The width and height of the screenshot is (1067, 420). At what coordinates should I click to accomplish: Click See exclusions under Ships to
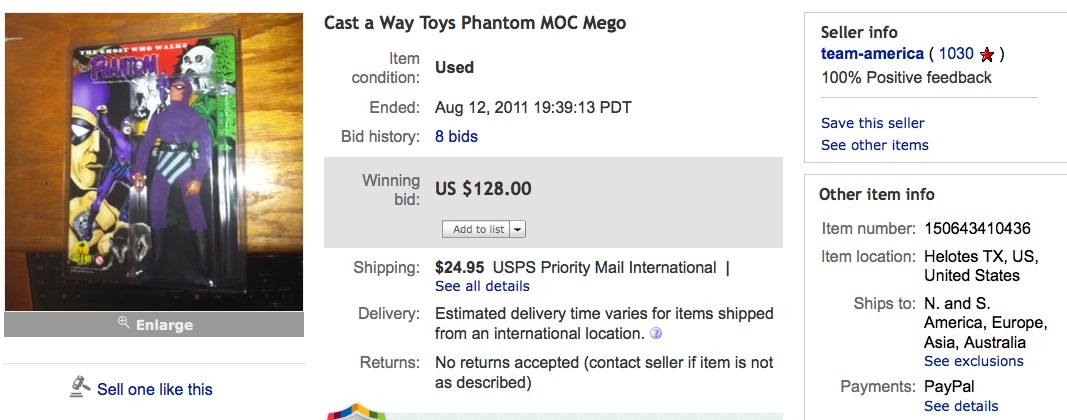coord(973,361)
